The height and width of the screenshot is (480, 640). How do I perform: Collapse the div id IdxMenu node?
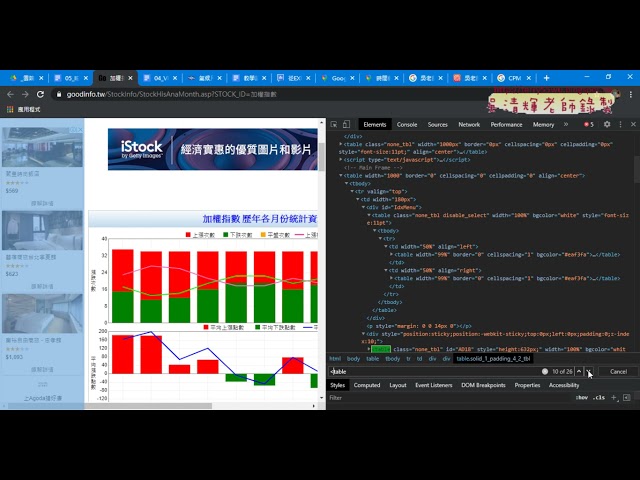point(363,207)
